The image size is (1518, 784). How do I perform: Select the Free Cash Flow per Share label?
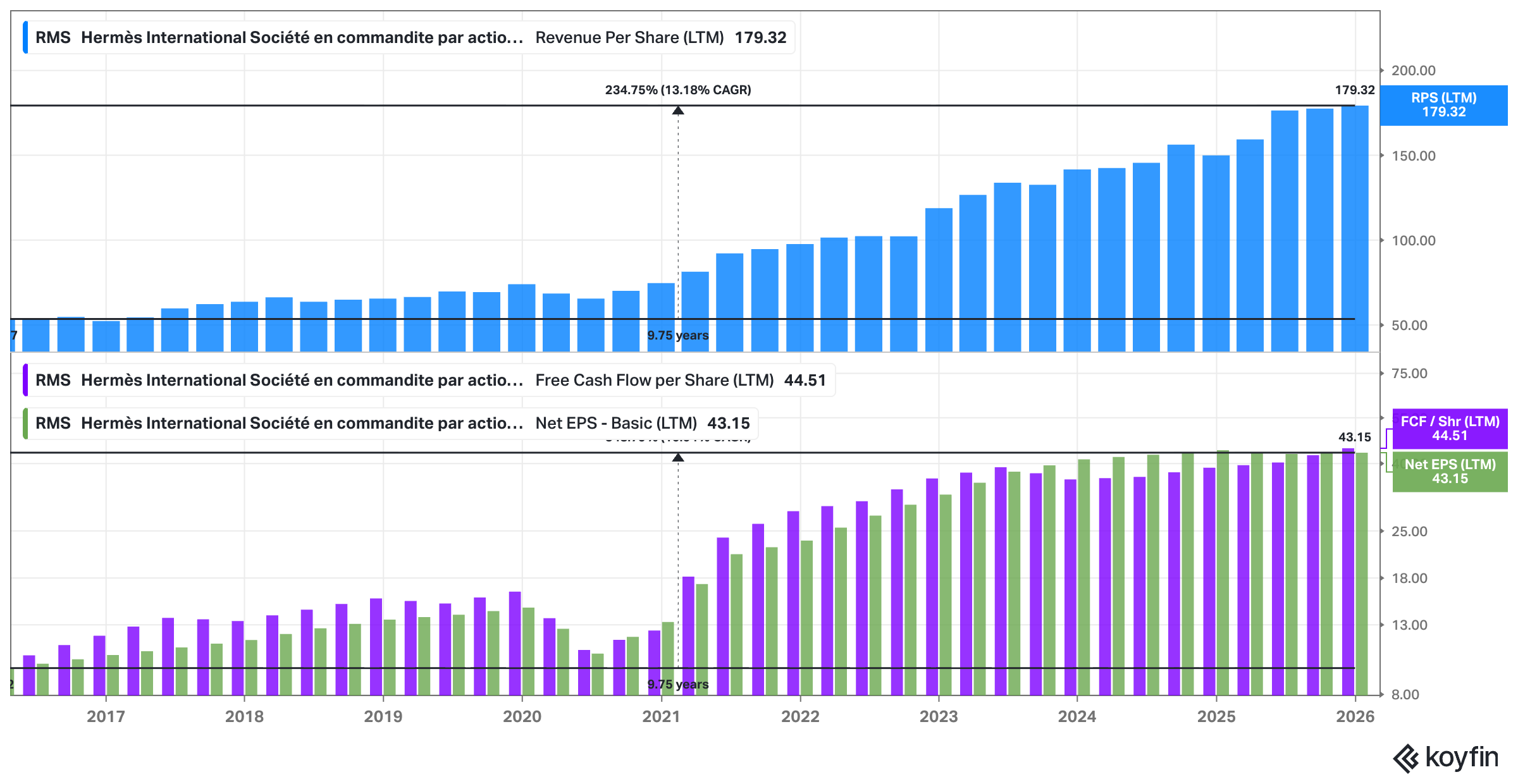(x=654, y=380)
